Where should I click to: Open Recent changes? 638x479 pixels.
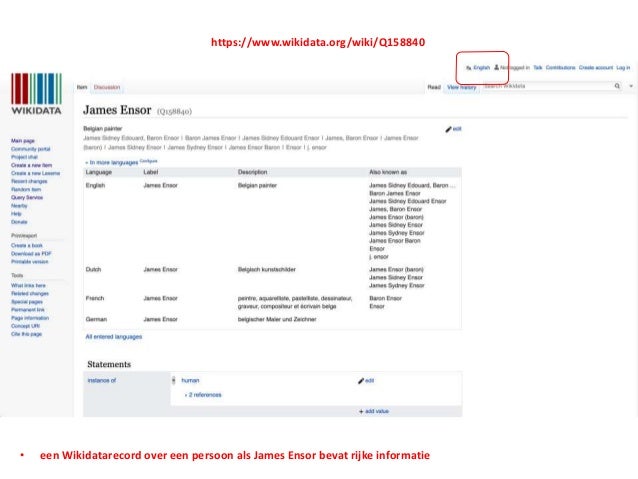(x=29, y=182)
